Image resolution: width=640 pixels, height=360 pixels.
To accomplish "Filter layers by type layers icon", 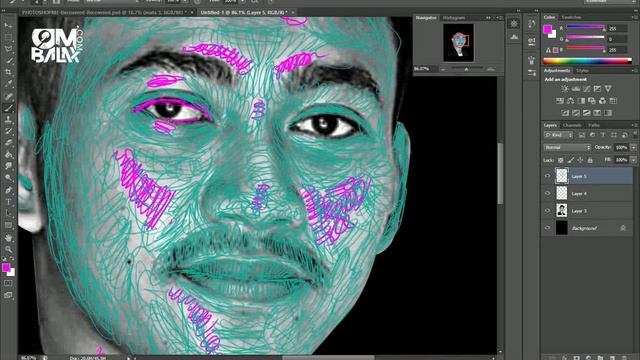I will coord(603,135).
